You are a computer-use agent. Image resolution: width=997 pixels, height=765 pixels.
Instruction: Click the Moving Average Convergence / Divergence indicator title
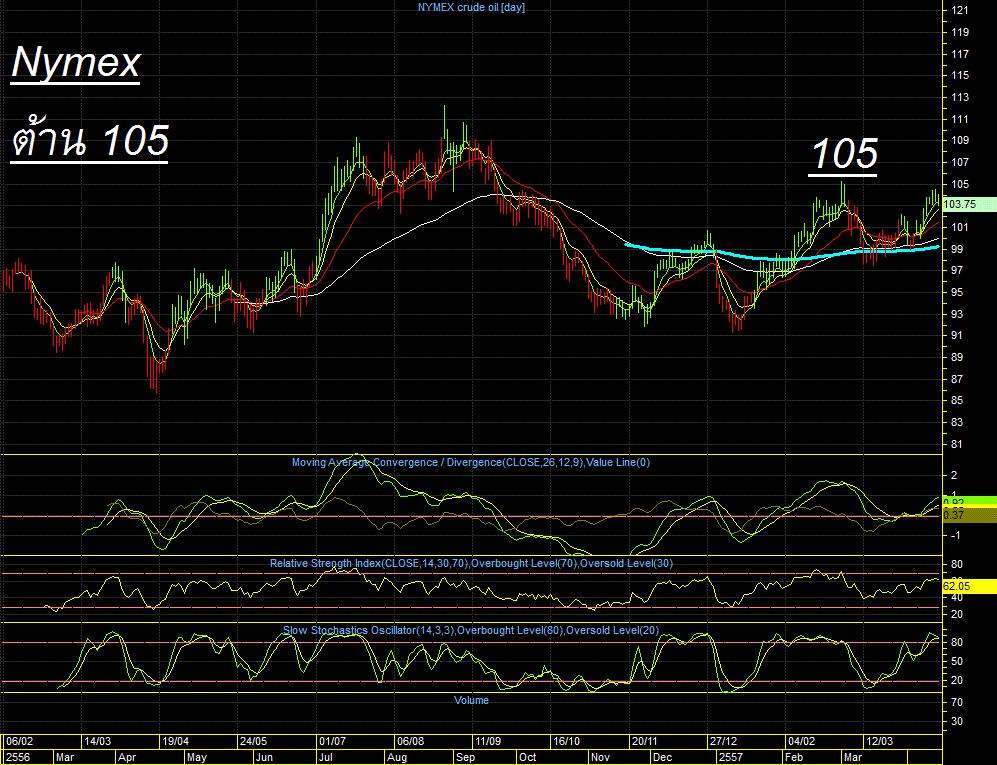coord(471,462)
